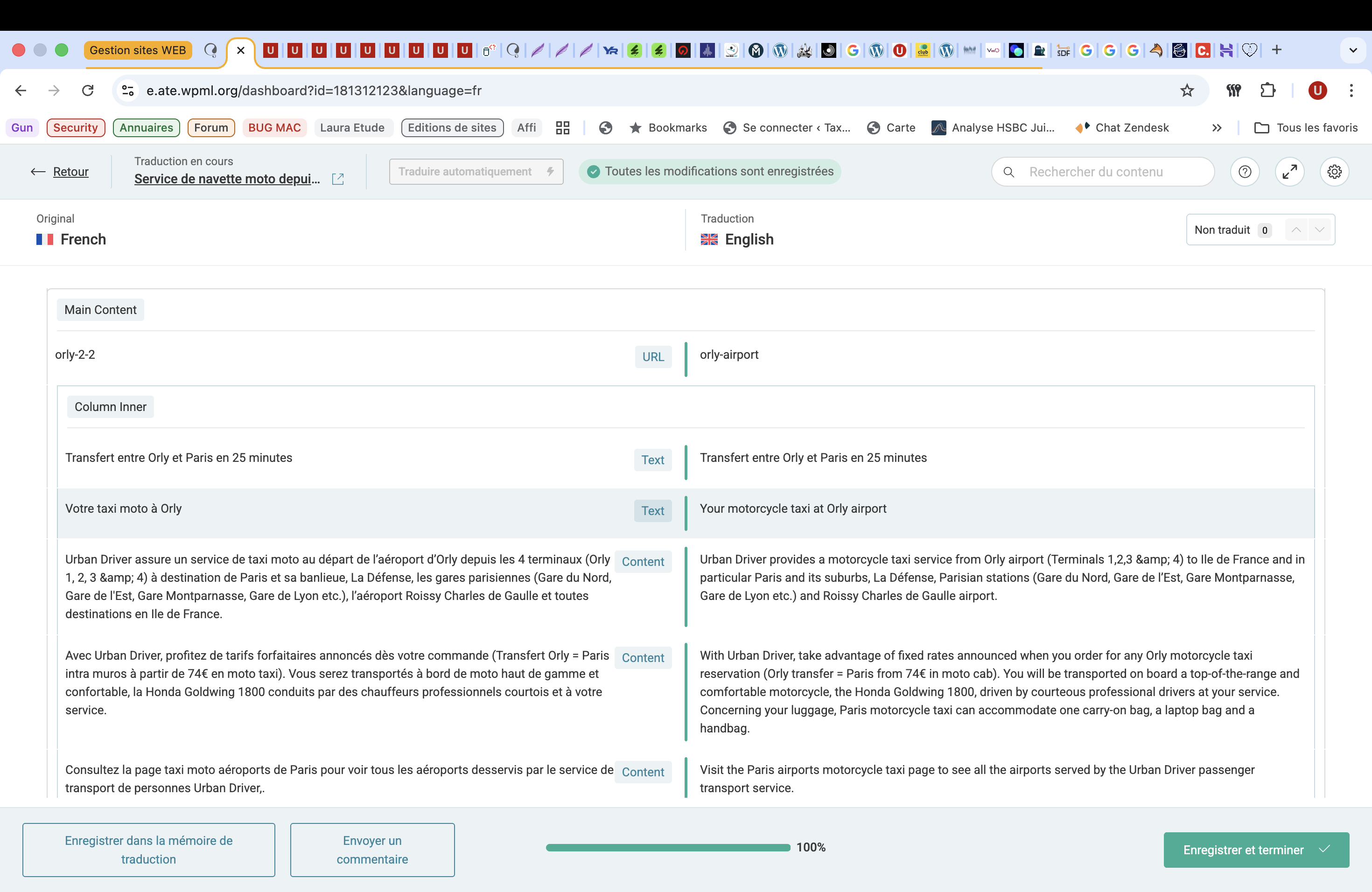View site information icon in address bar
1372x892 pixels.
pos(128,91)
